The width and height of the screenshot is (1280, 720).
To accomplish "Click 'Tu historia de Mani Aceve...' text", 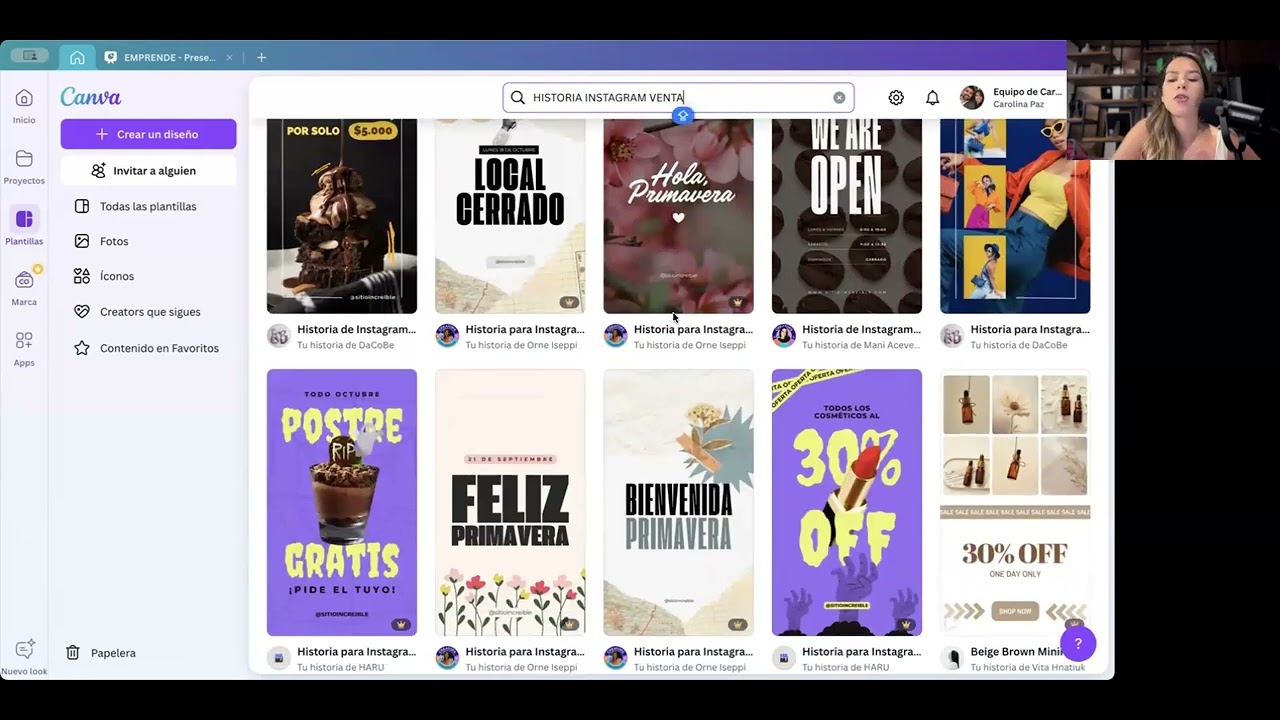I will pyautogui.click(x=862, y=345).
